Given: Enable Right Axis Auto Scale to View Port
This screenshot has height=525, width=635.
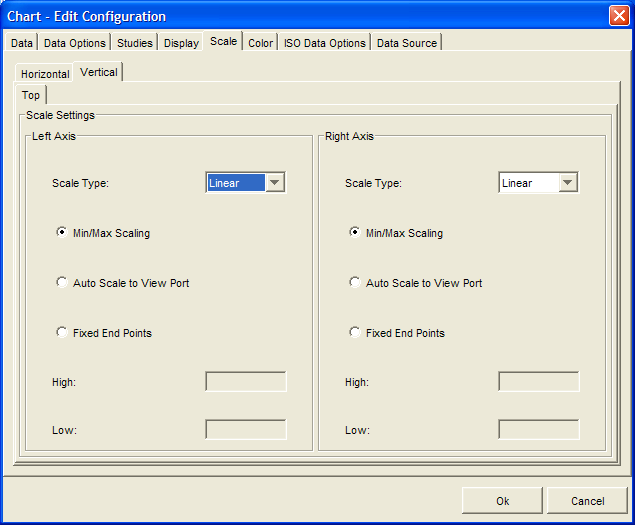Looking at the screenshot, I should [355, 282].
